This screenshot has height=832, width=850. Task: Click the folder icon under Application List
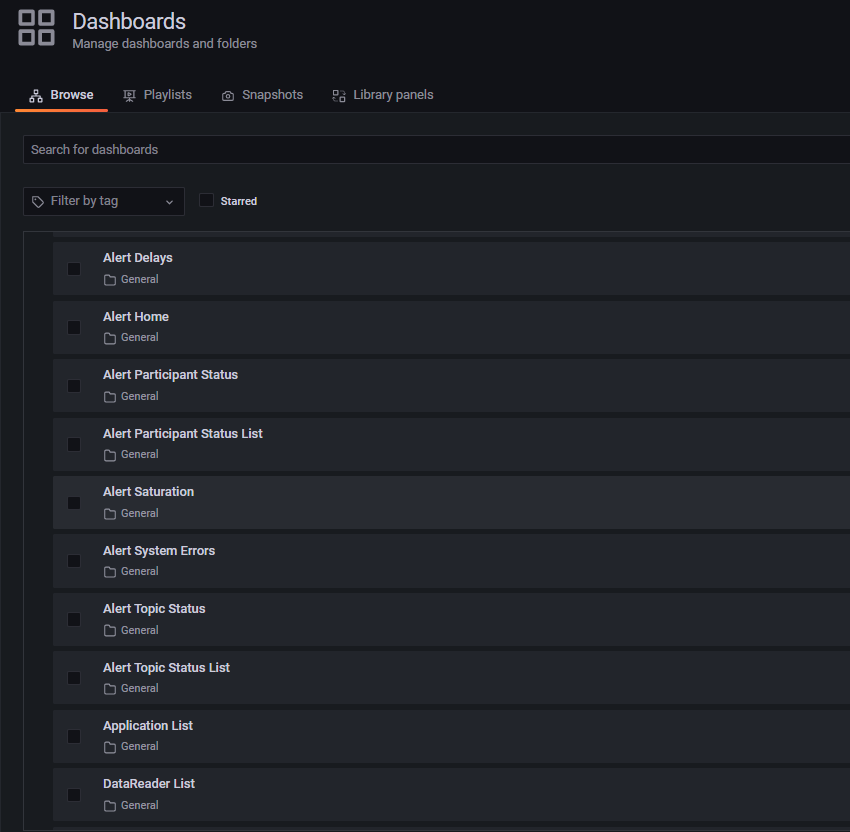tap(110, 746)
